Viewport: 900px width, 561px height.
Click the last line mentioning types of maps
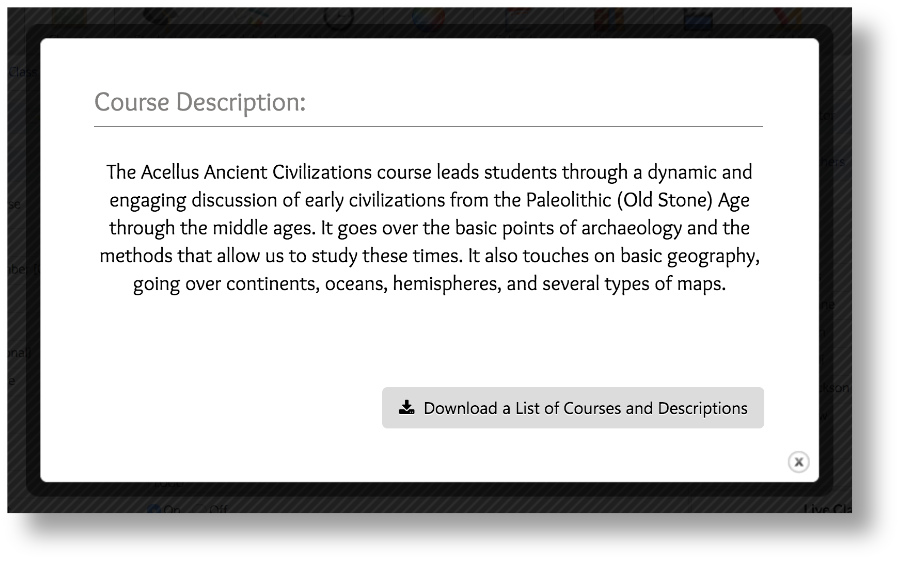429,284
